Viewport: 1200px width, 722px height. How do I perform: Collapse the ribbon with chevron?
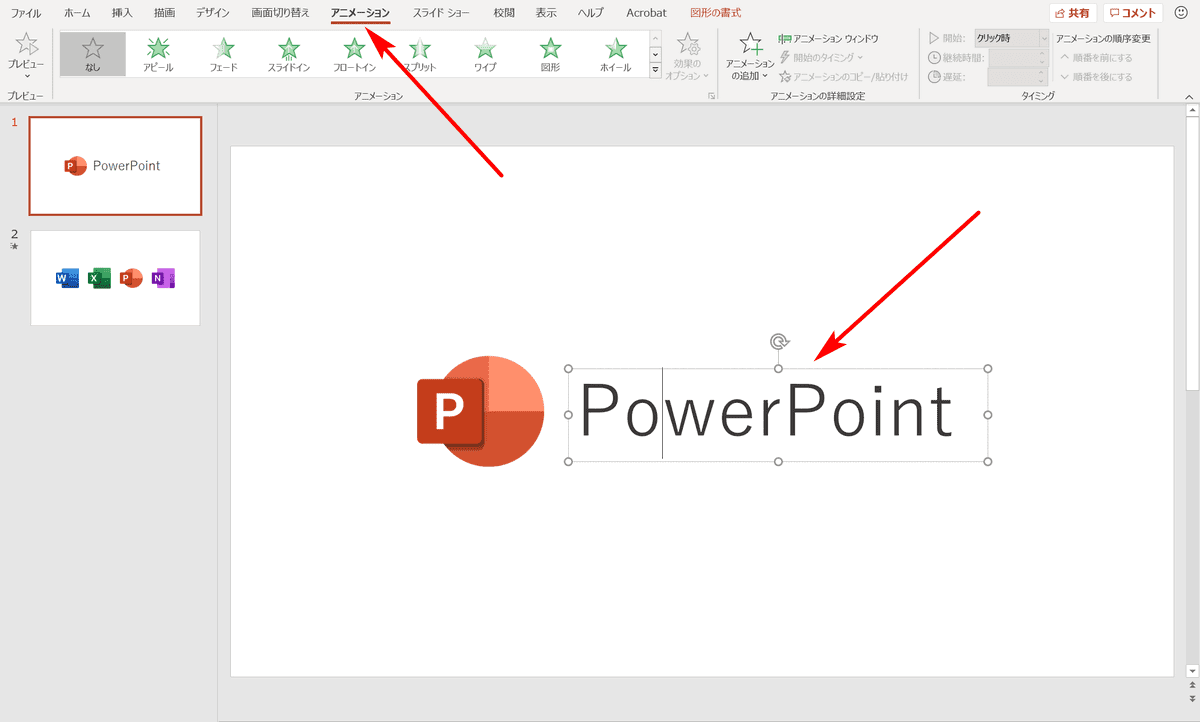coord(1190,96)
